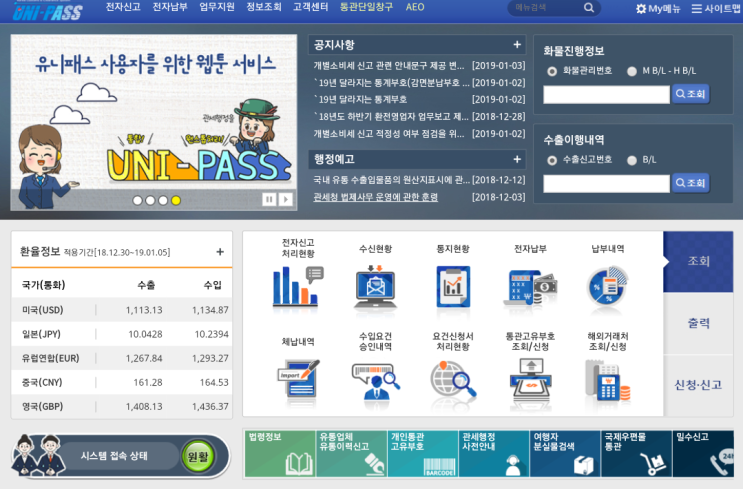This screenshot has width=743, height=489.
Task: Open 전자납부 top menu
Action: 170,7
